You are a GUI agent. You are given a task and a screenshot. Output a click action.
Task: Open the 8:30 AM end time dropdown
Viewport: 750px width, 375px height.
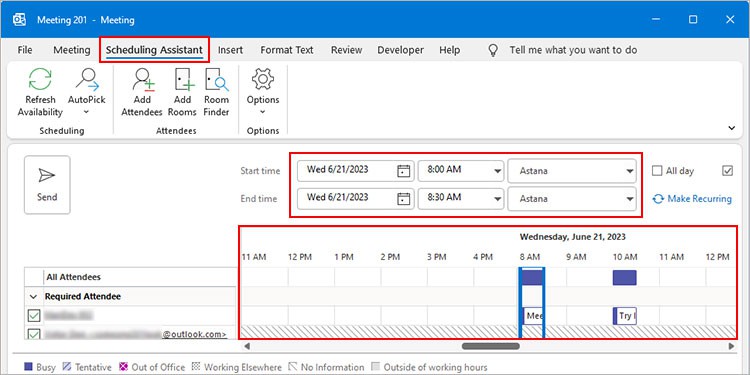click(498, 199)
